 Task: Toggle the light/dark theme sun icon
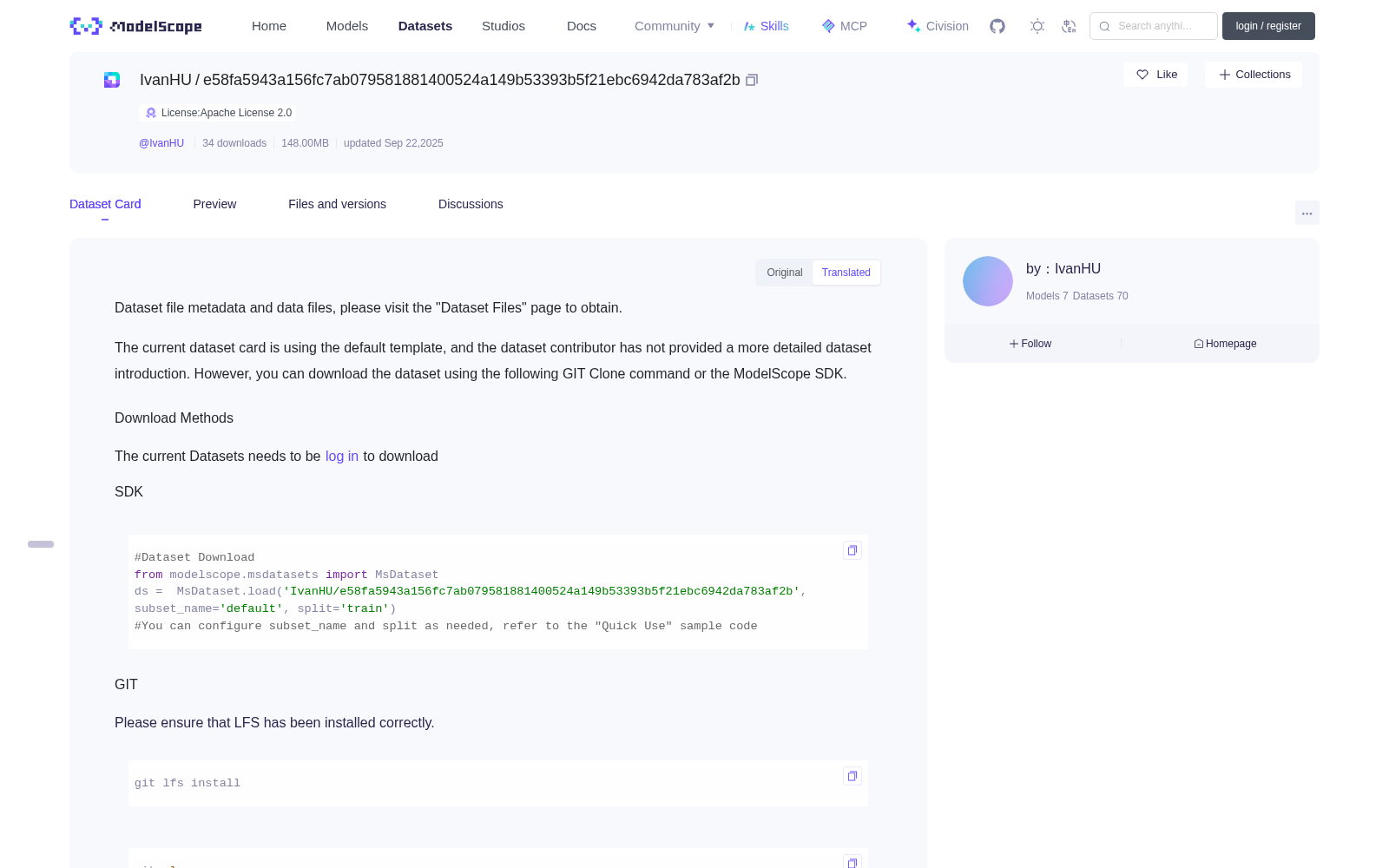1037,26
